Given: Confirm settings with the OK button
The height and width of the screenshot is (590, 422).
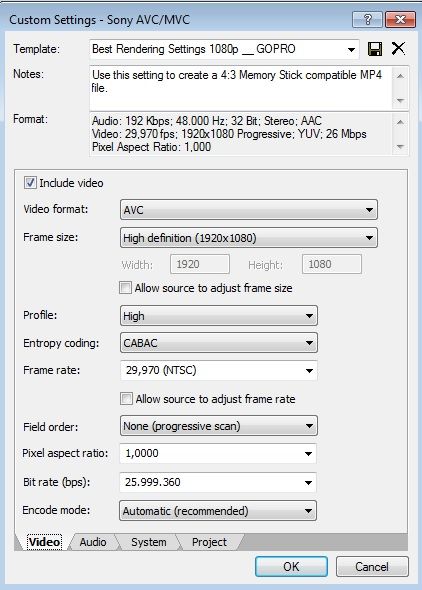Looking at the screenshot, I should pos(291,566).
